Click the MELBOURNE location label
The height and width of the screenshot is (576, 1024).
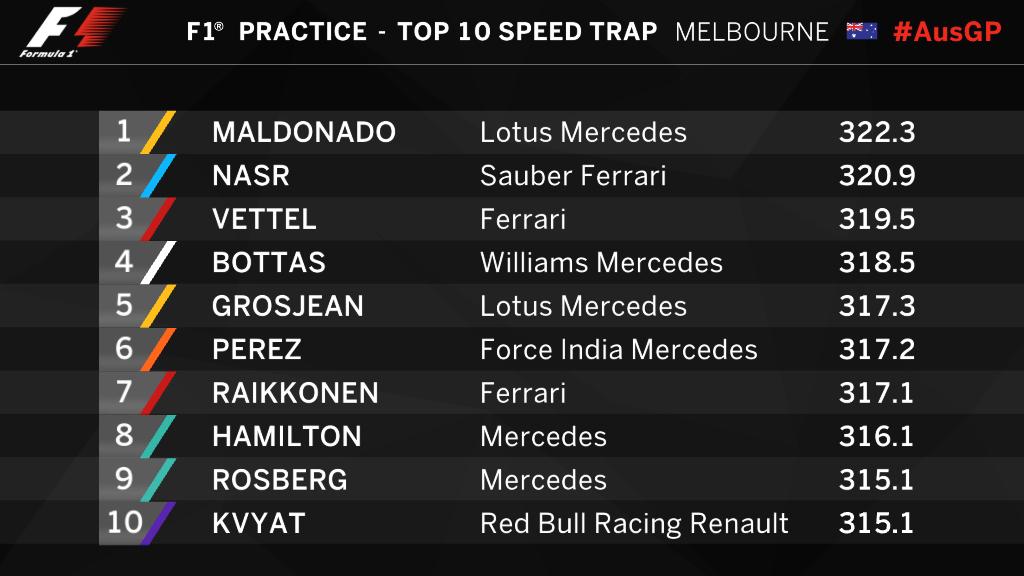(x=752, y=32)
